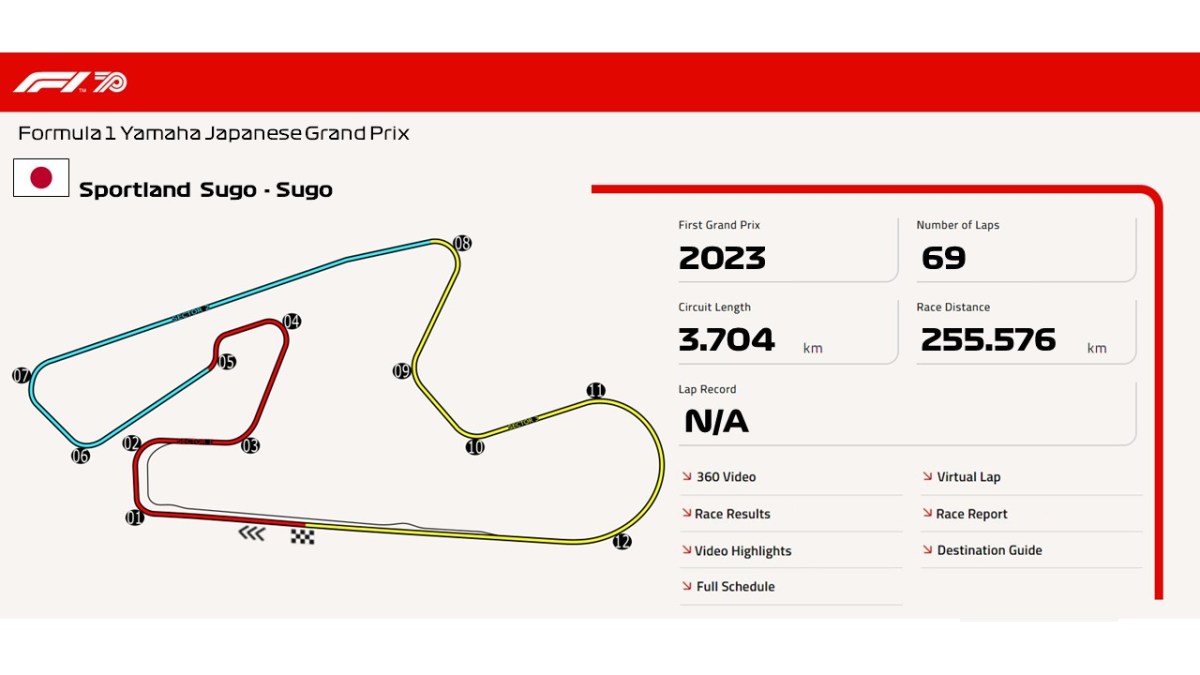Open the Race Results link
This screenshot has height=675, width=1200.
pyautogui.click(x=732, y=514)
